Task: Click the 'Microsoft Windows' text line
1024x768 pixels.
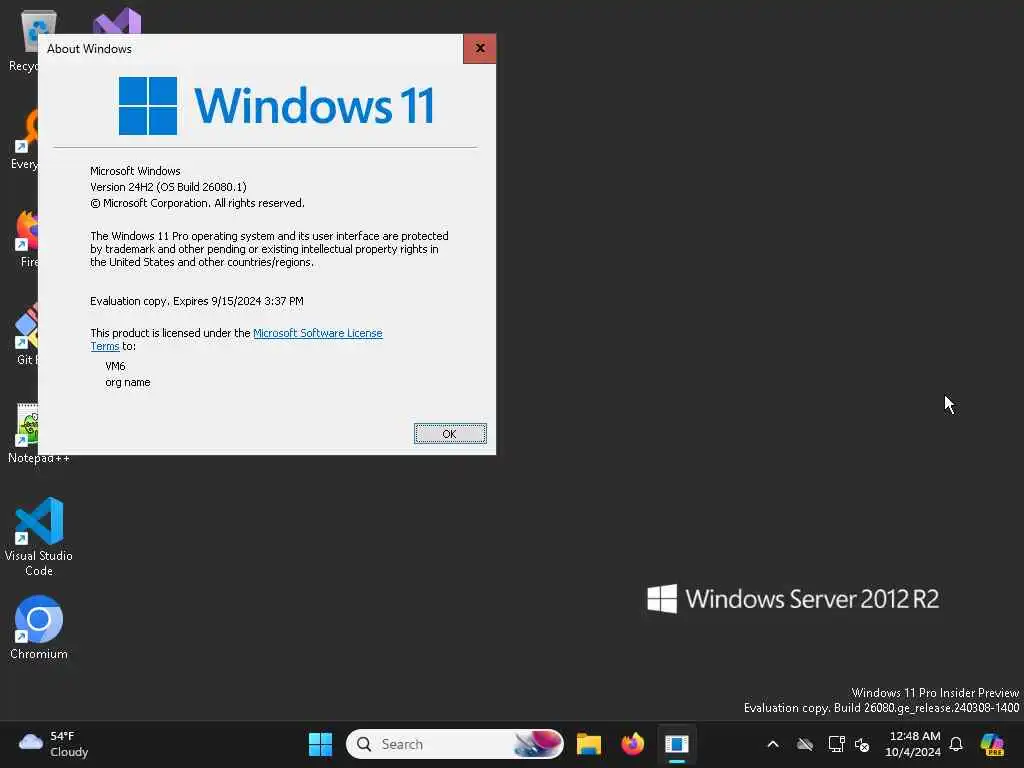Action: point(135,171)
